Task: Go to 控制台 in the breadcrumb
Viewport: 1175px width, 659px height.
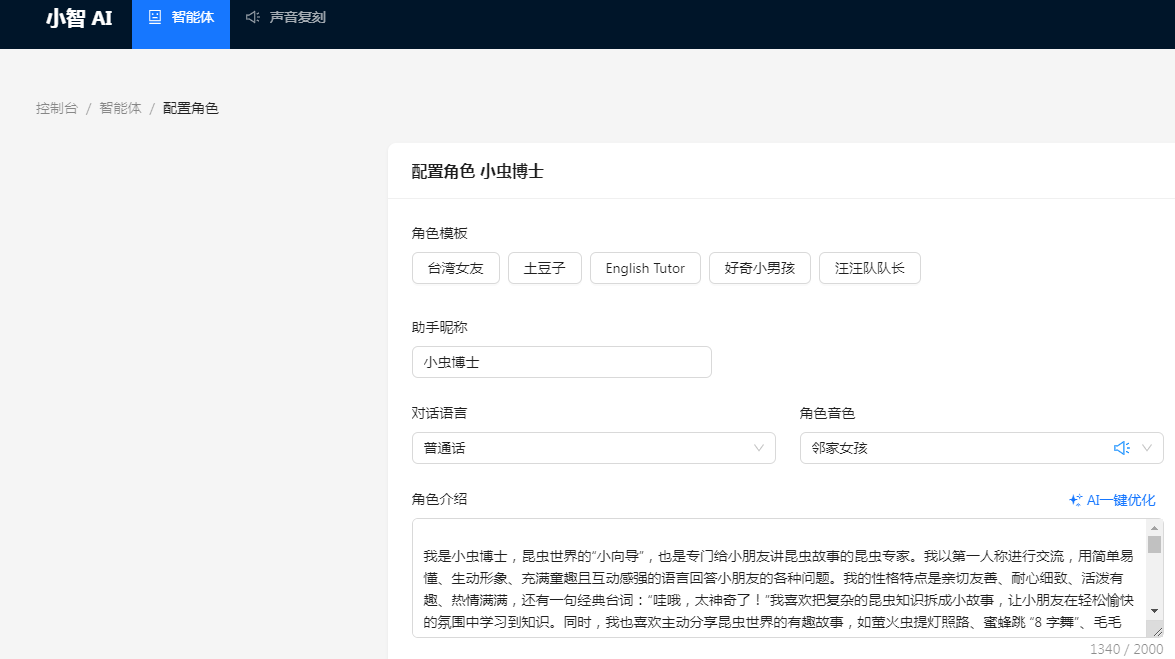Action: click(56, 108)
